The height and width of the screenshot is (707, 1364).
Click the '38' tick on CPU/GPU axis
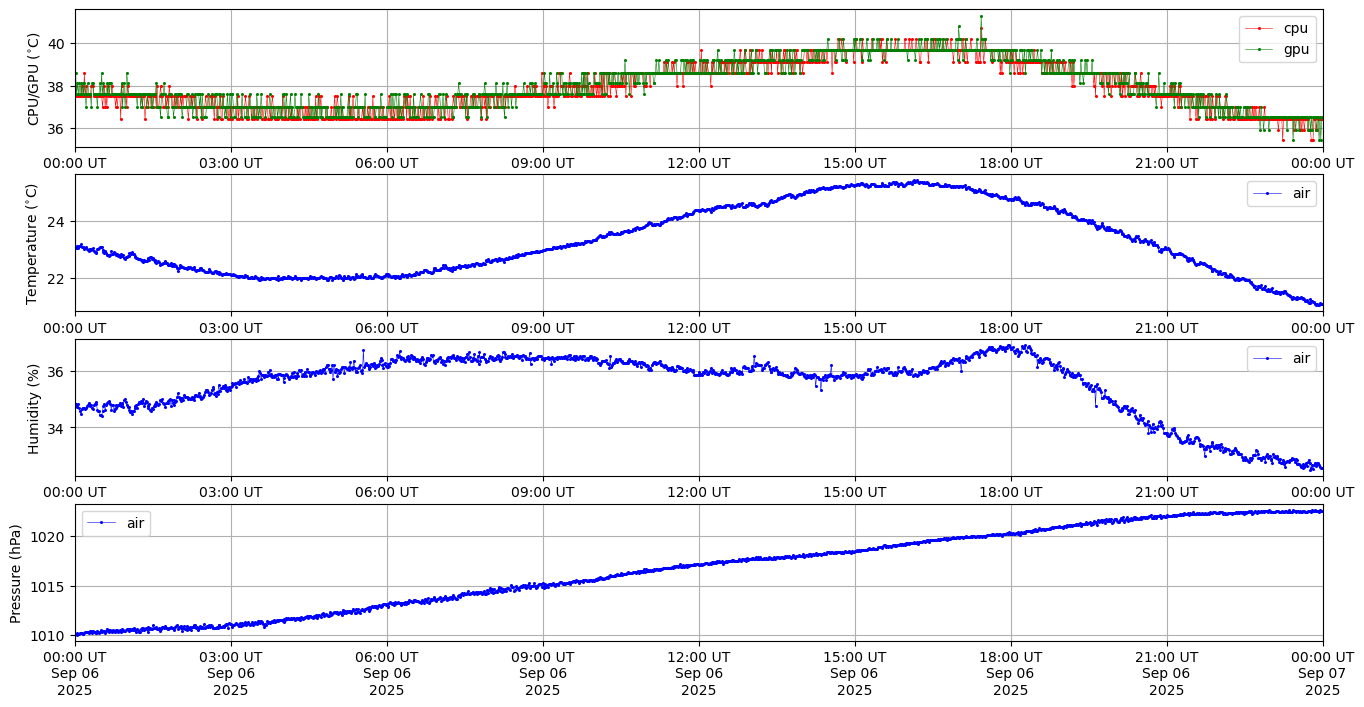click(59, 87)
